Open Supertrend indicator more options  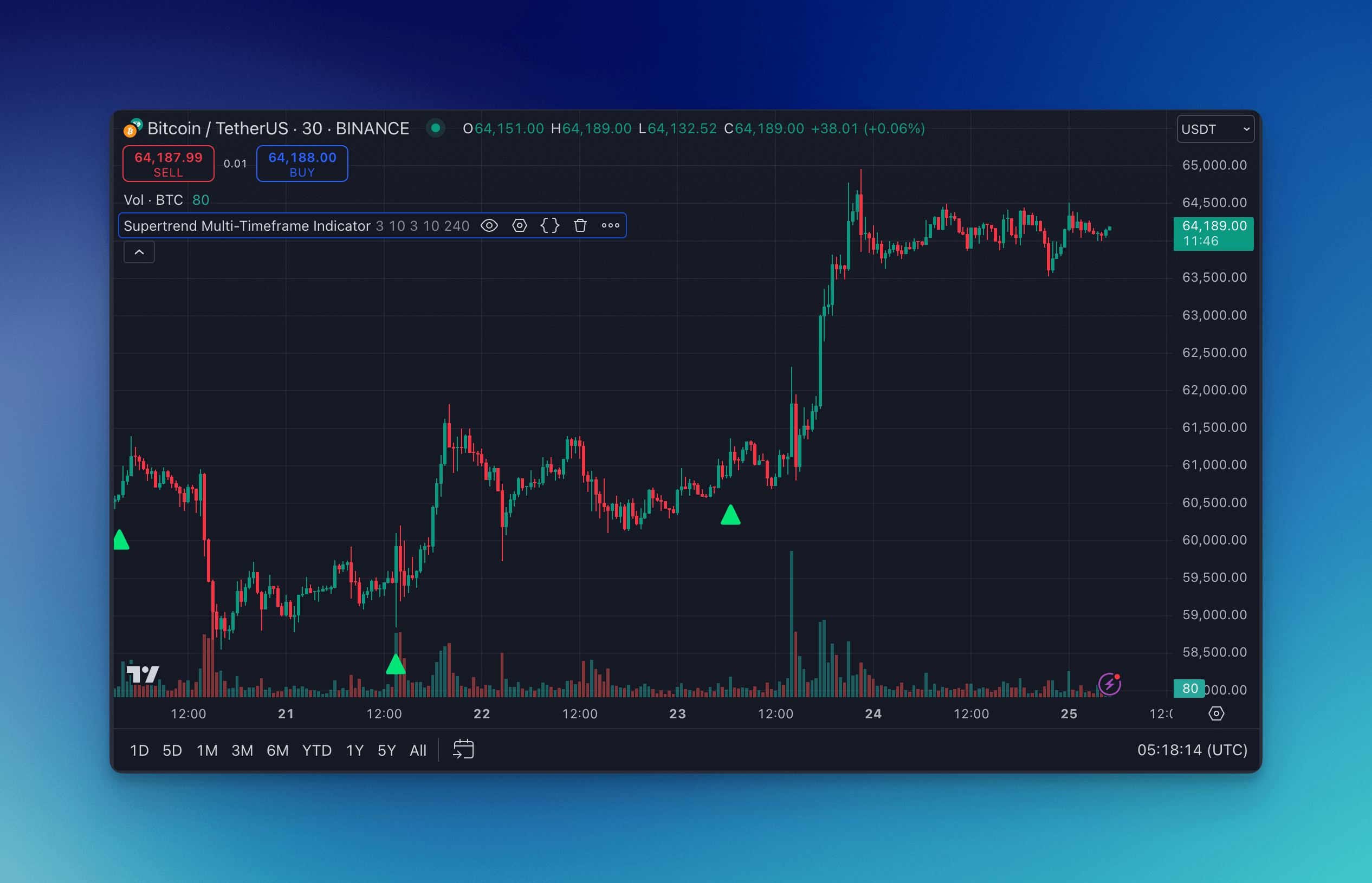(610, 226)
